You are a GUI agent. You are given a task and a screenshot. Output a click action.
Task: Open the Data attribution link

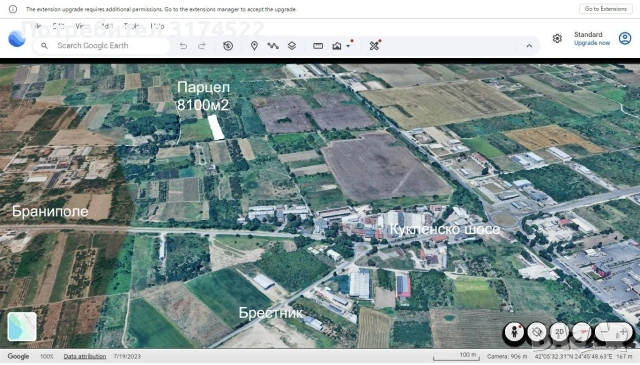click(x=85, y=356)
